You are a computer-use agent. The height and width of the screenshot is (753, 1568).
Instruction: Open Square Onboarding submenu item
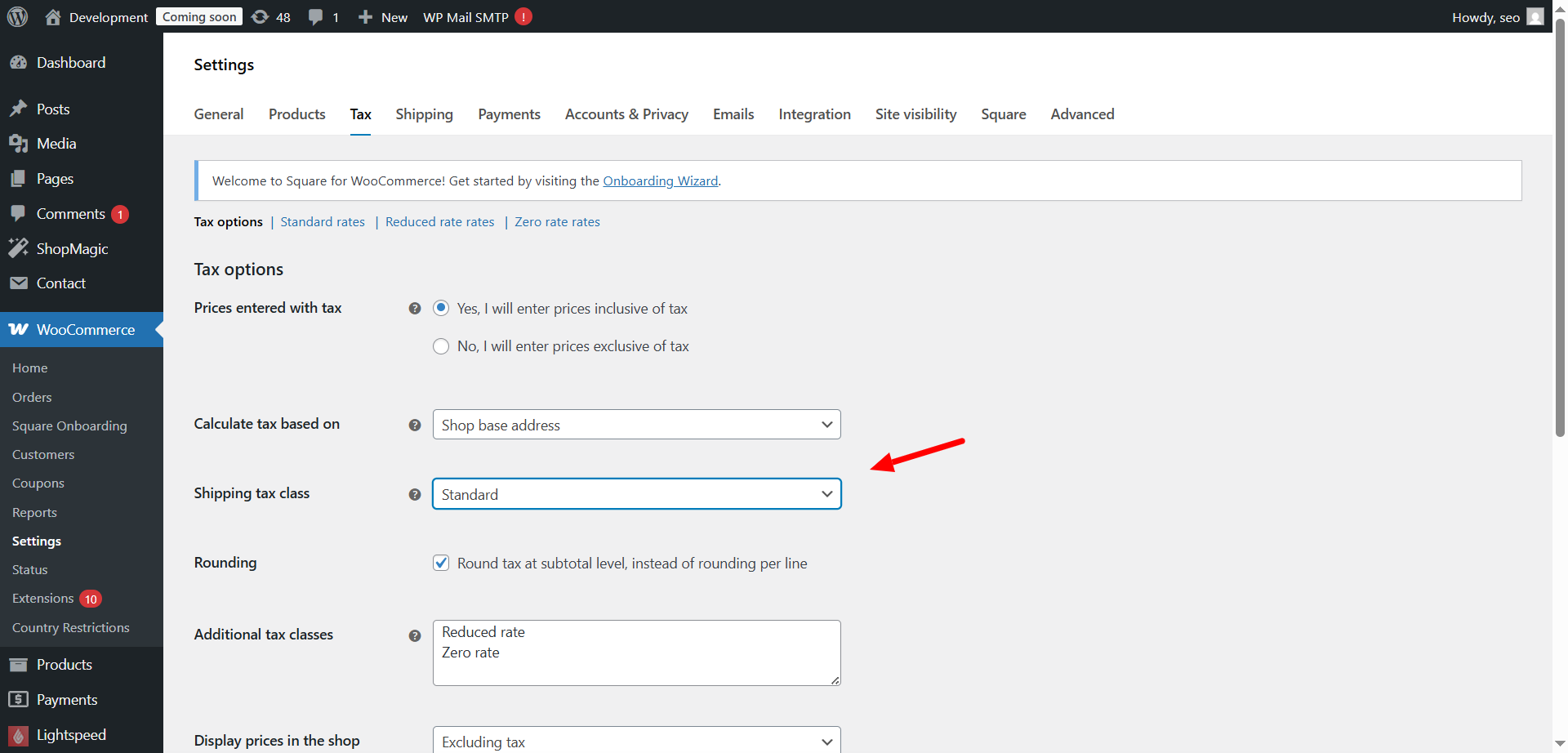(69, 426)
